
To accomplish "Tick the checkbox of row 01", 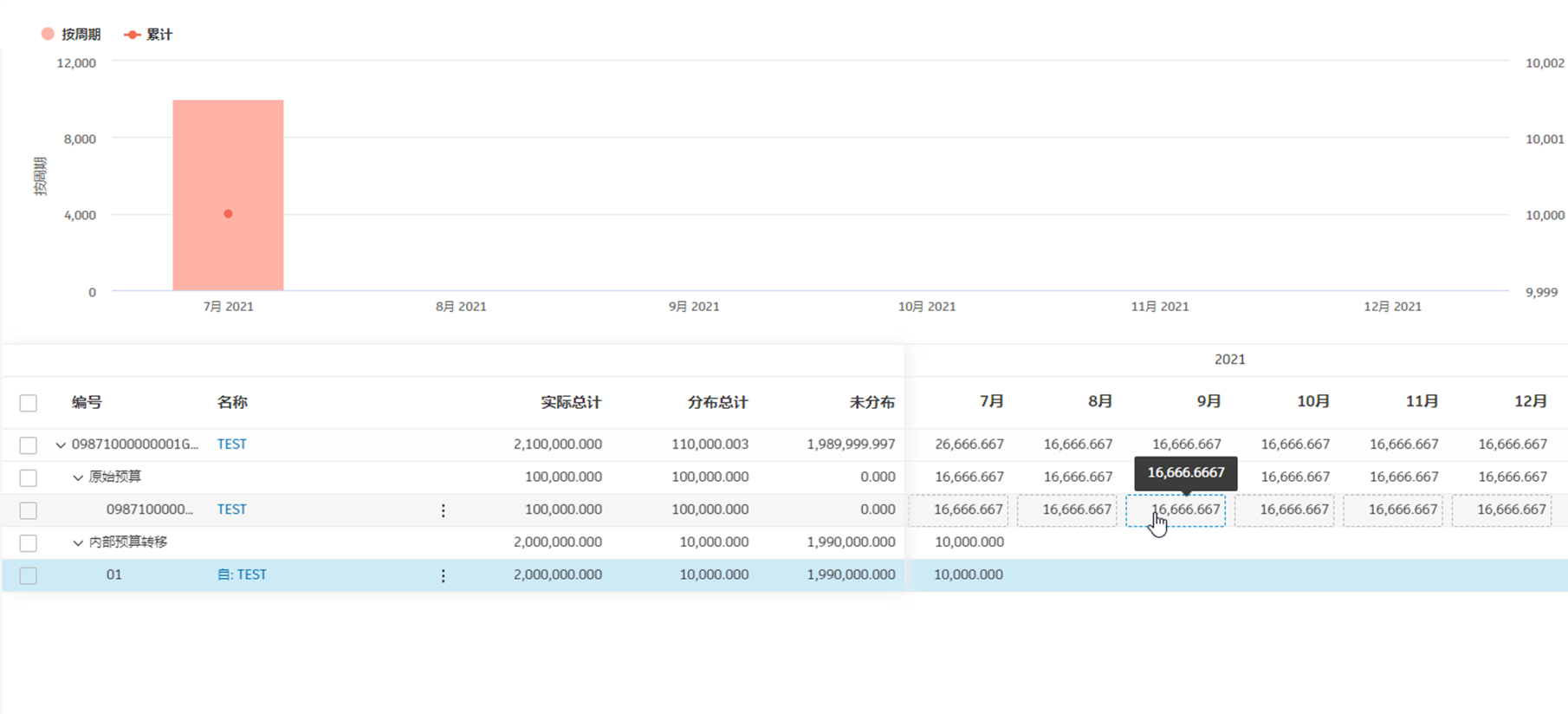I will pos(29,575).
